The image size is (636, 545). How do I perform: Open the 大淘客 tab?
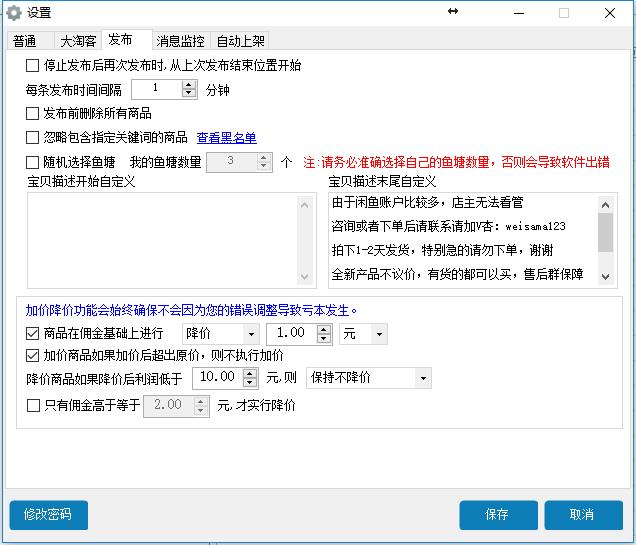click(78, 41)
